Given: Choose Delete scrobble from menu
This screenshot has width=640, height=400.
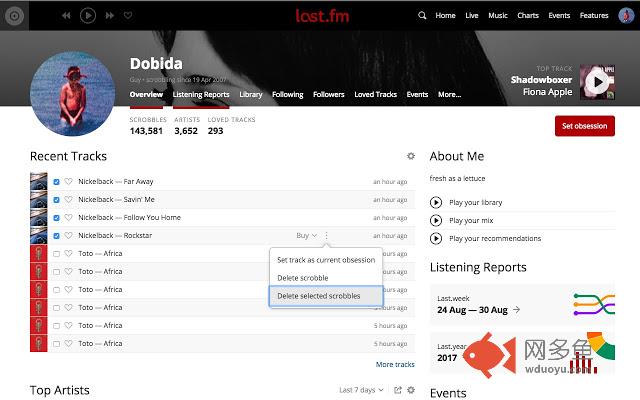Looking at the screenshot, I should click(x=326, y=278).
